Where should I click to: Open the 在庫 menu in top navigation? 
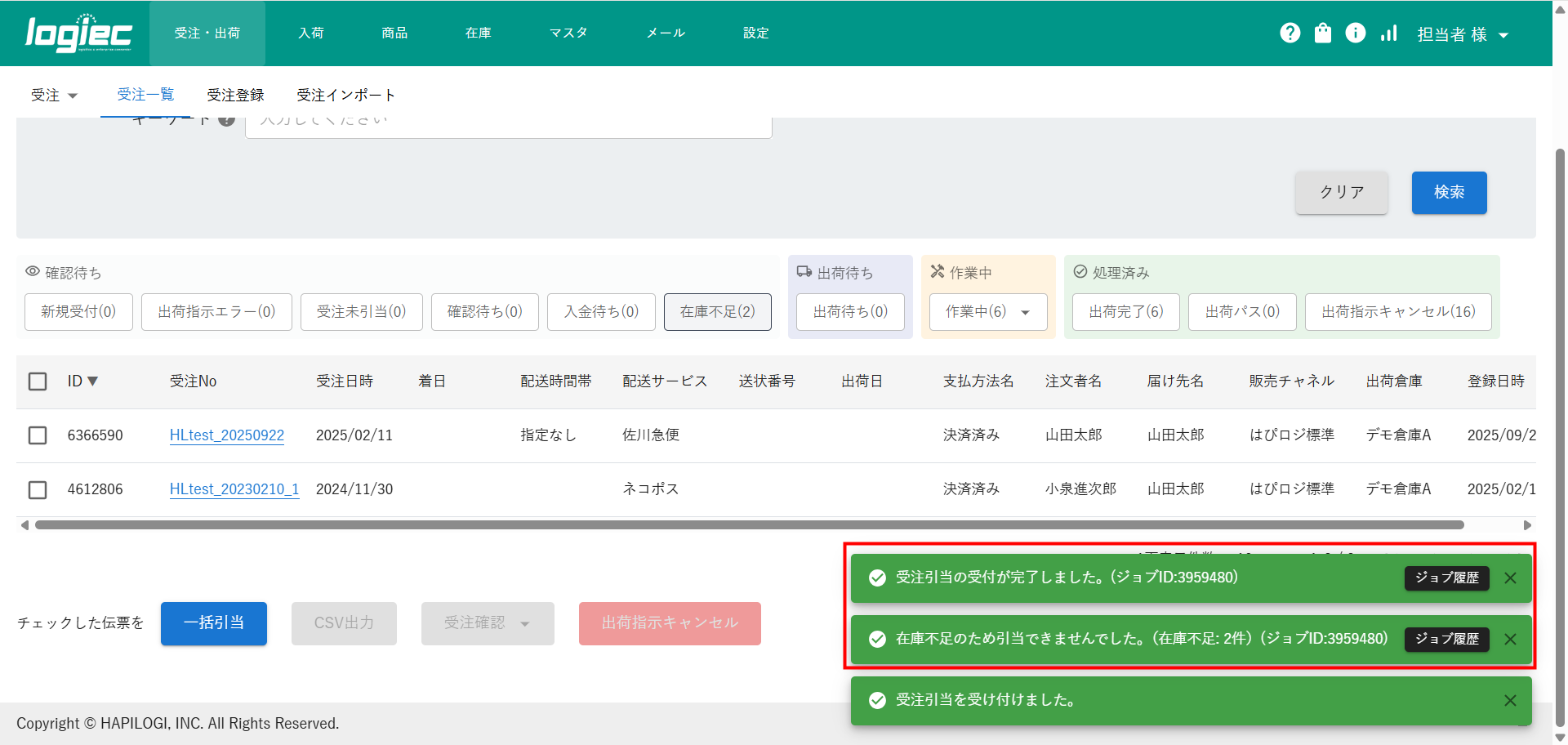click(x=478, y=33)
